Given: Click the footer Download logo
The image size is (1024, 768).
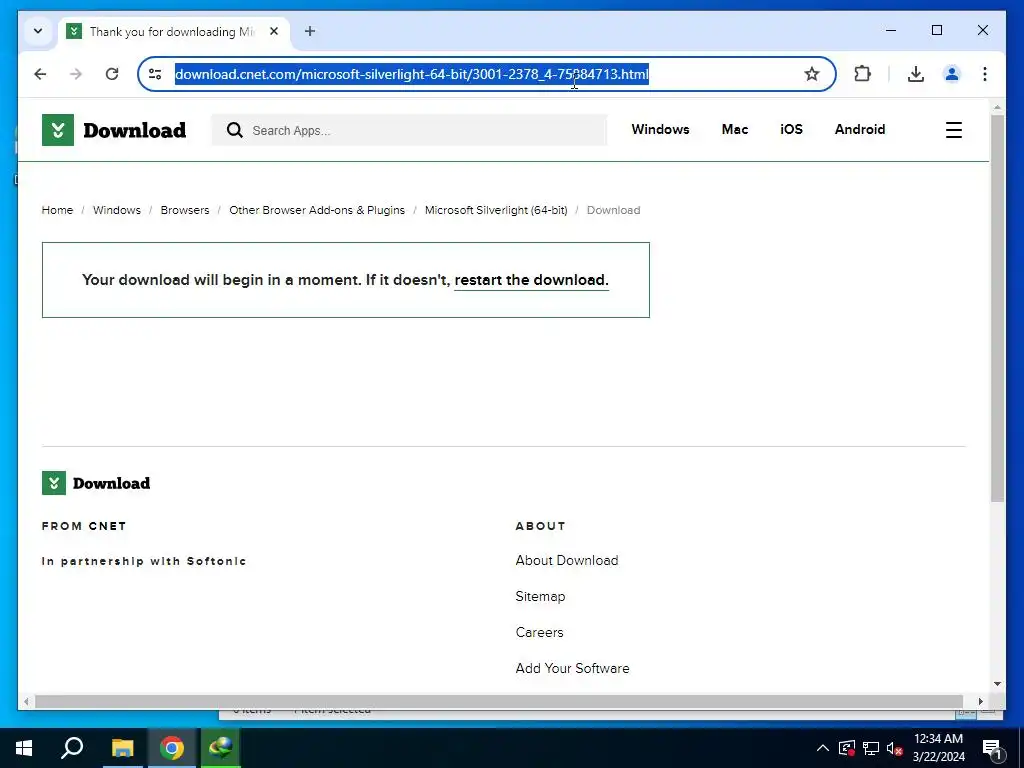Looking at the screenshot, I should (96, 483).
